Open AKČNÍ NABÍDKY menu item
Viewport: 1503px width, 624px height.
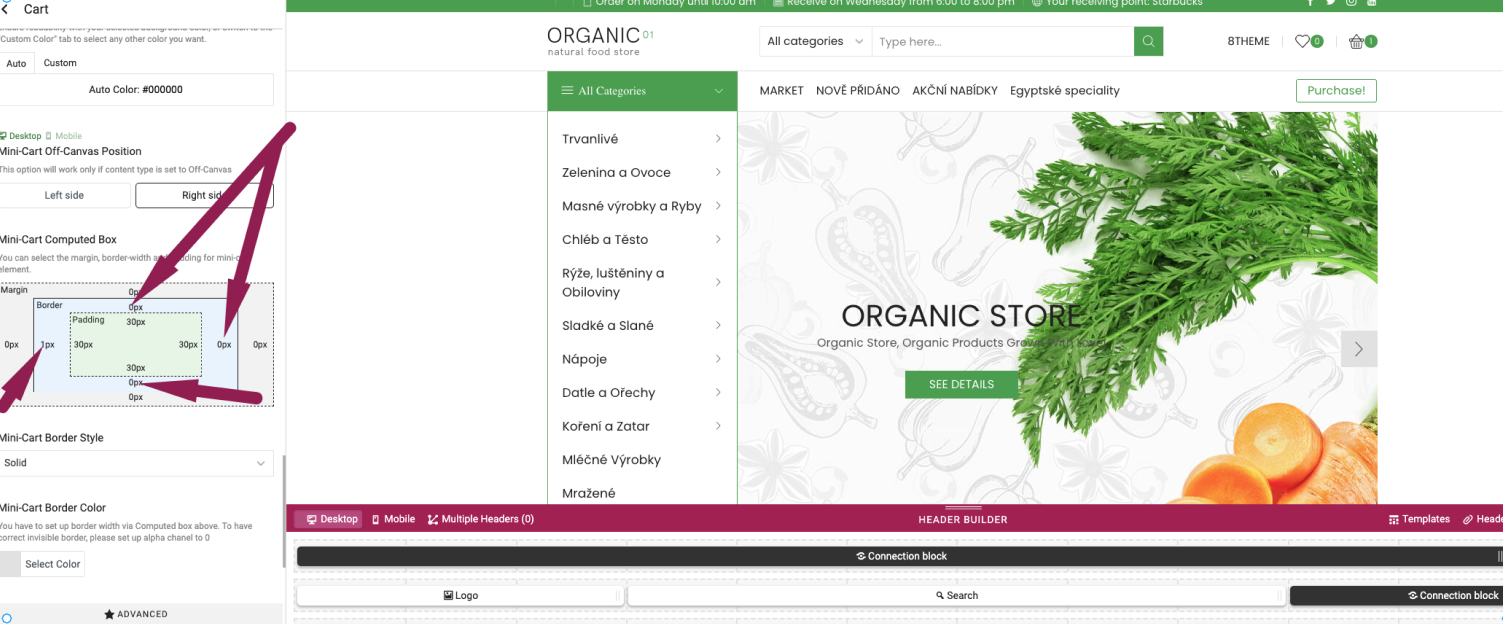tap(955, 91)
